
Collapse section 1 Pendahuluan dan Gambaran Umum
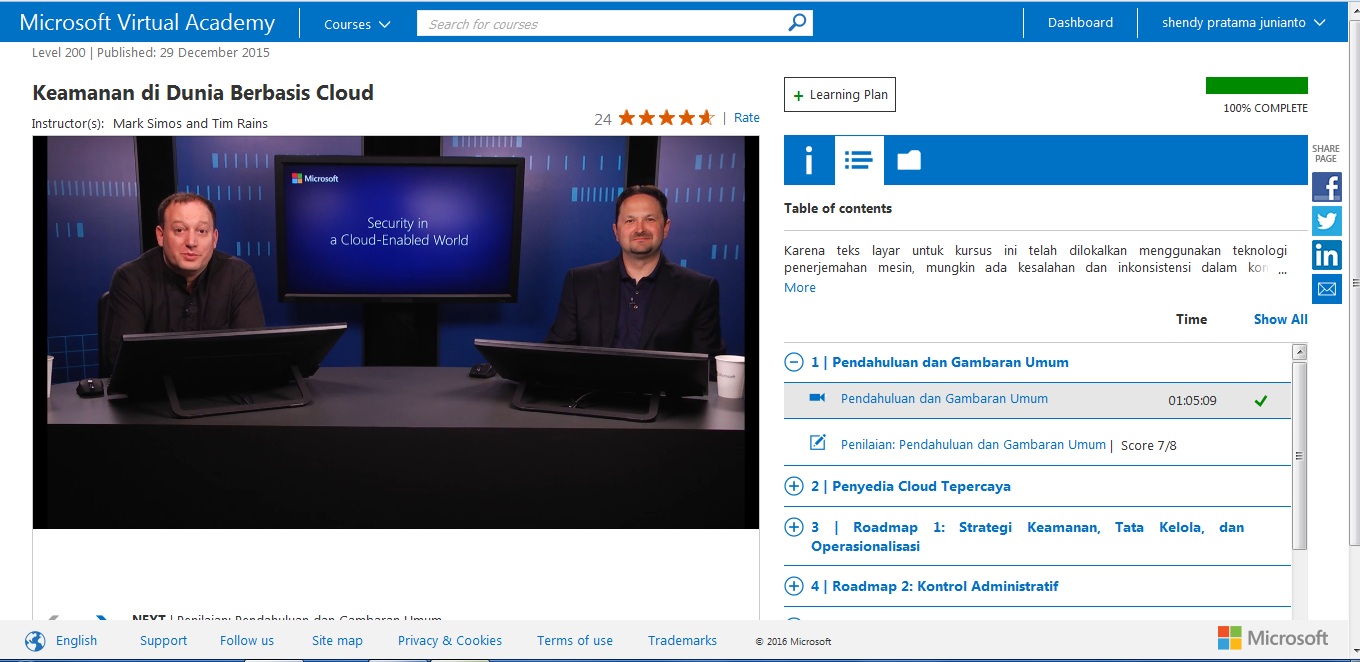[x=793, y=362]
